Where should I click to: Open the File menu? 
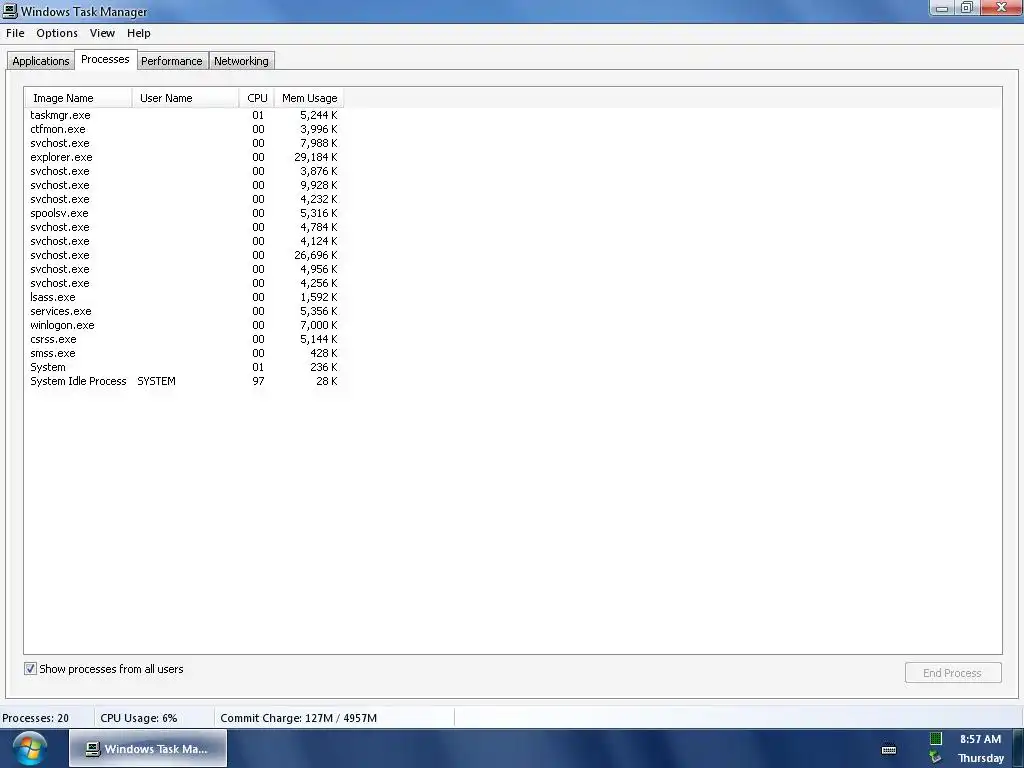15,33
